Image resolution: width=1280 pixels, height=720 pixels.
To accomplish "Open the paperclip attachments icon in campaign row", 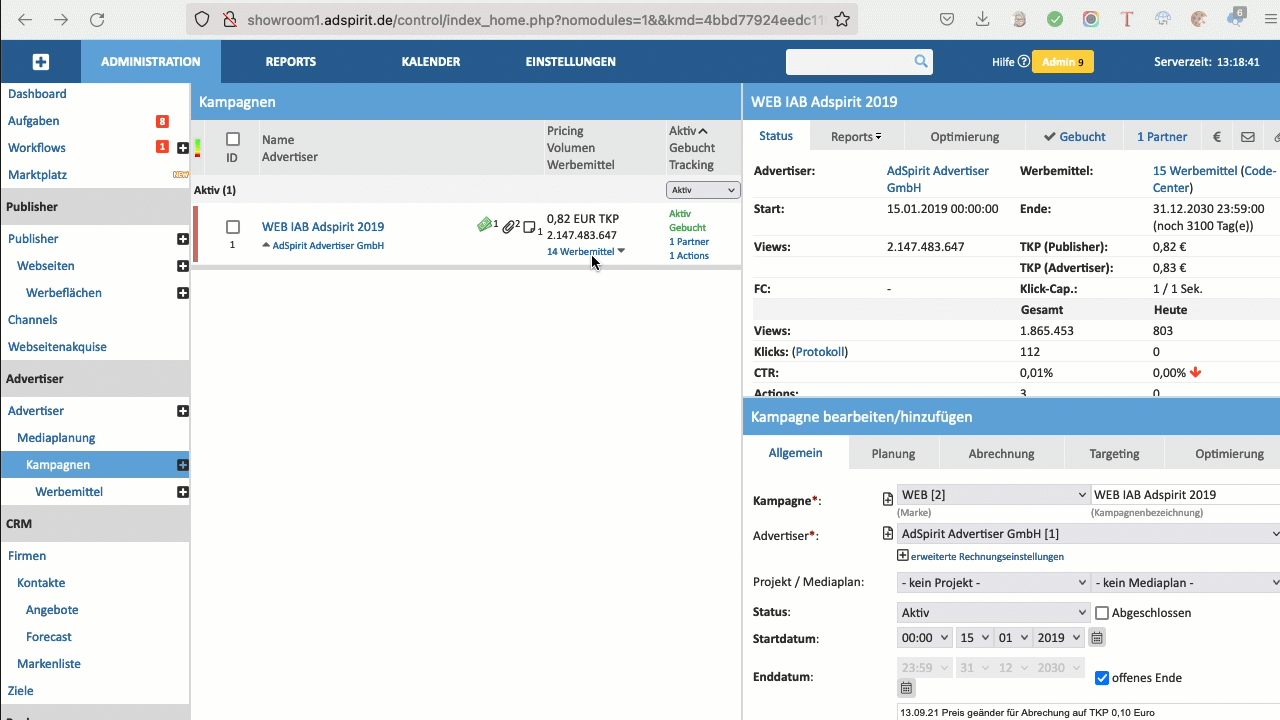I will coord(509,227).
